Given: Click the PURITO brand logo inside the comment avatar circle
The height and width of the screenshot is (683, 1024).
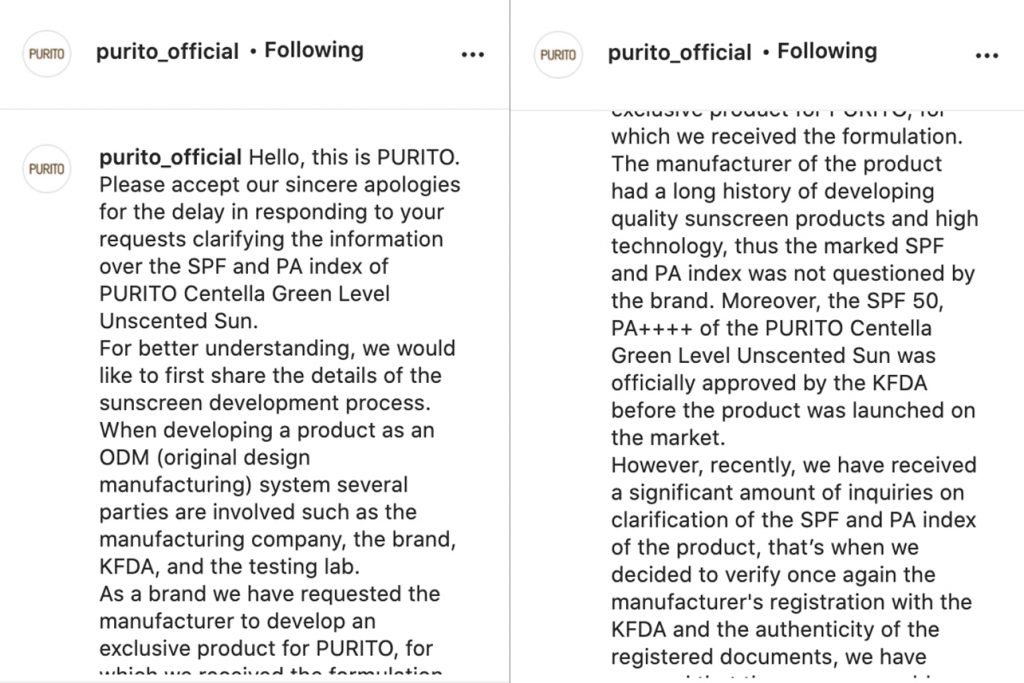Looking at the screenshot, I should click(x=46, y=169).
